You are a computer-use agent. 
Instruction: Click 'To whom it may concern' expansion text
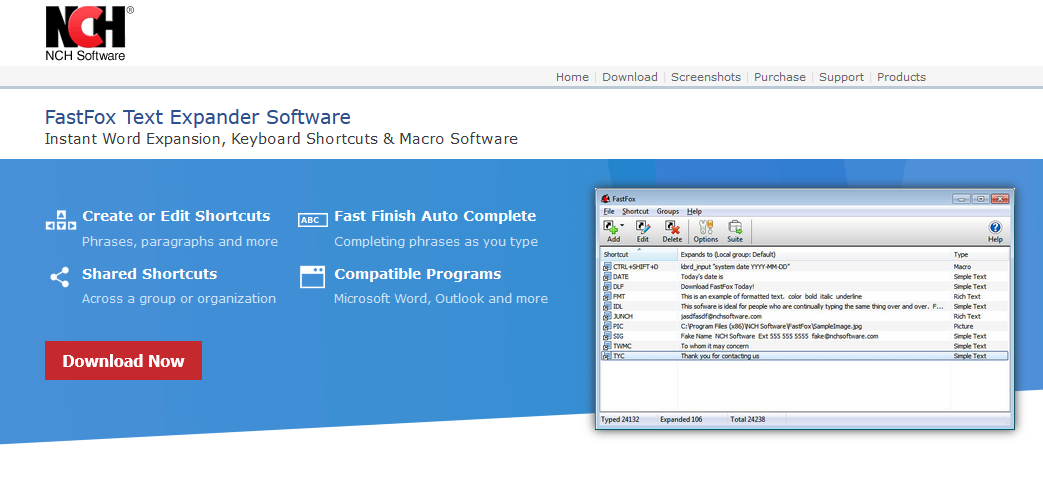(x=714, y=346)
